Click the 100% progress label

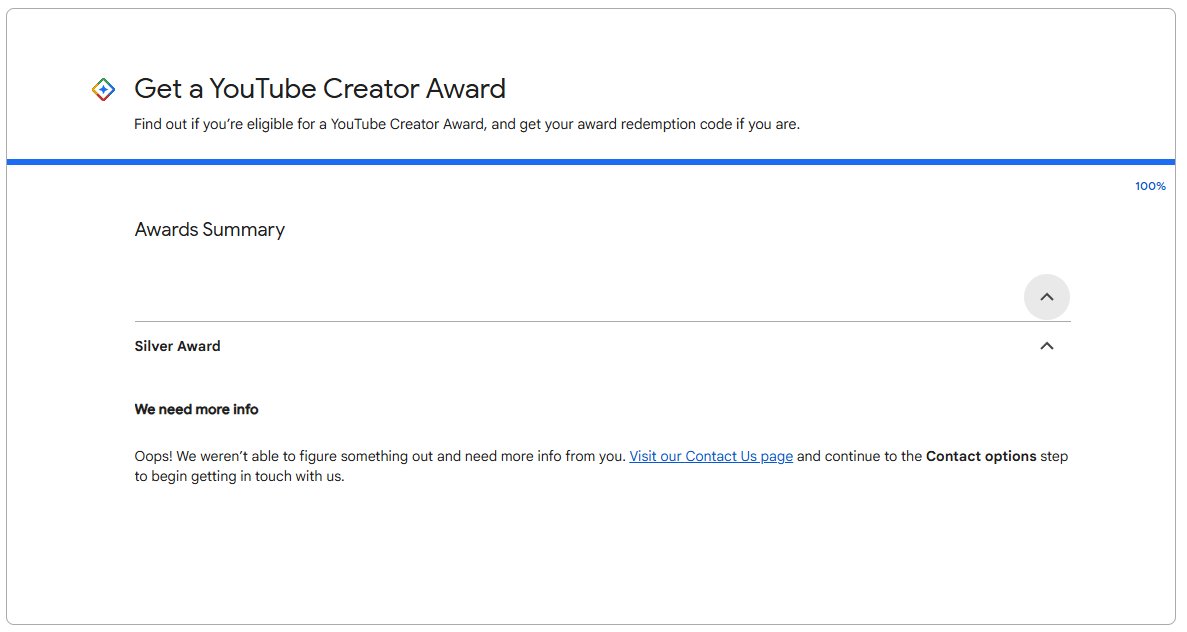tap(1150, 186)
